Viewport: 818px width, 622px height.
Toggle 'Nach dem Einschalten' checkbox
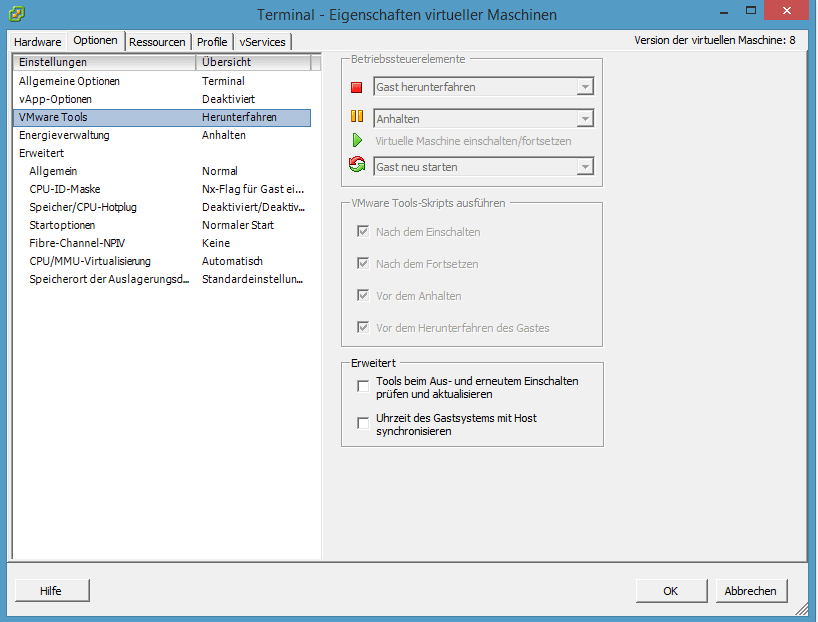click(363, 231)
